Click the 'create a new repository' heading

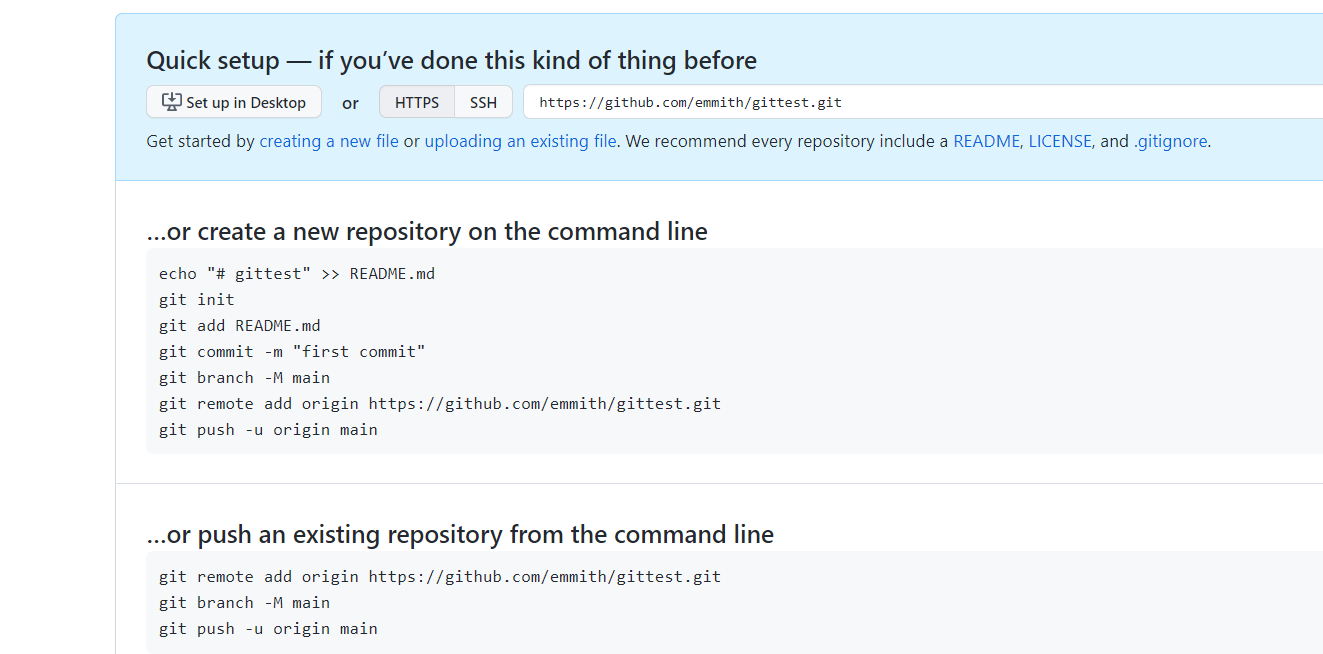[427, 232]
